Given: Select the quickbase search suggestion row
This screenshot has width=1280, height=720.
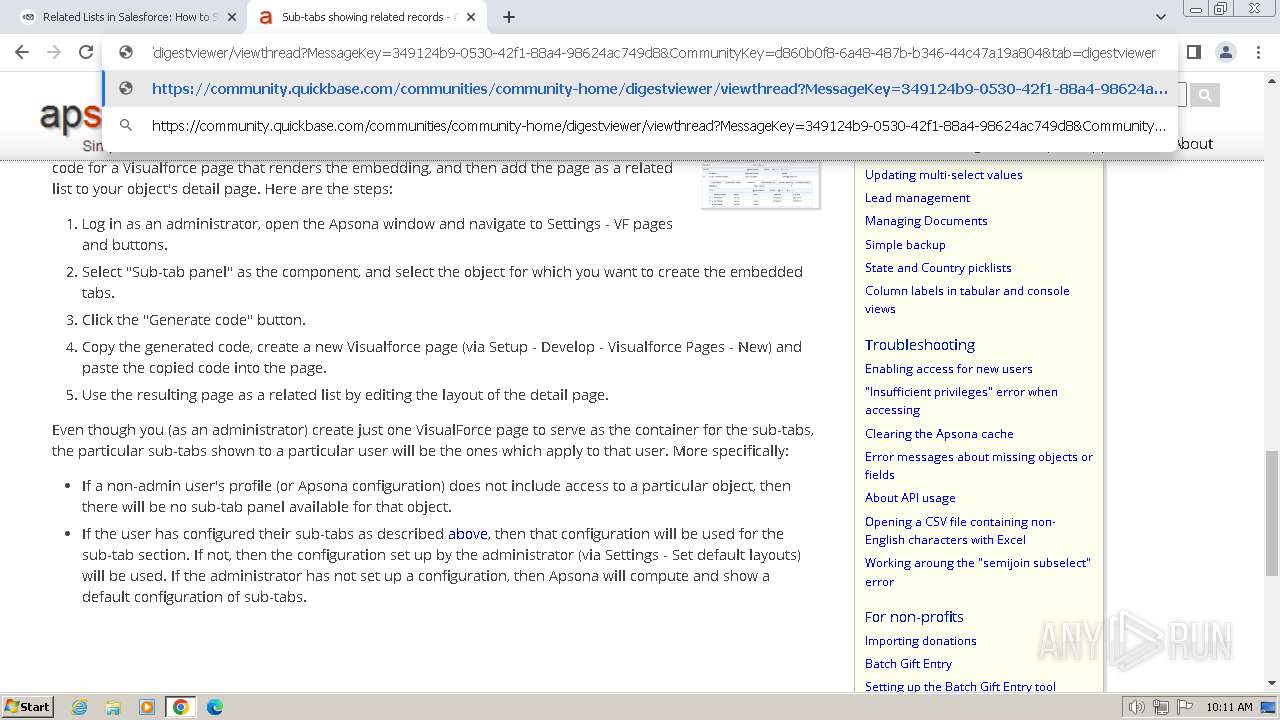Looking at the screenshot, I should click(x=640, y=126).
